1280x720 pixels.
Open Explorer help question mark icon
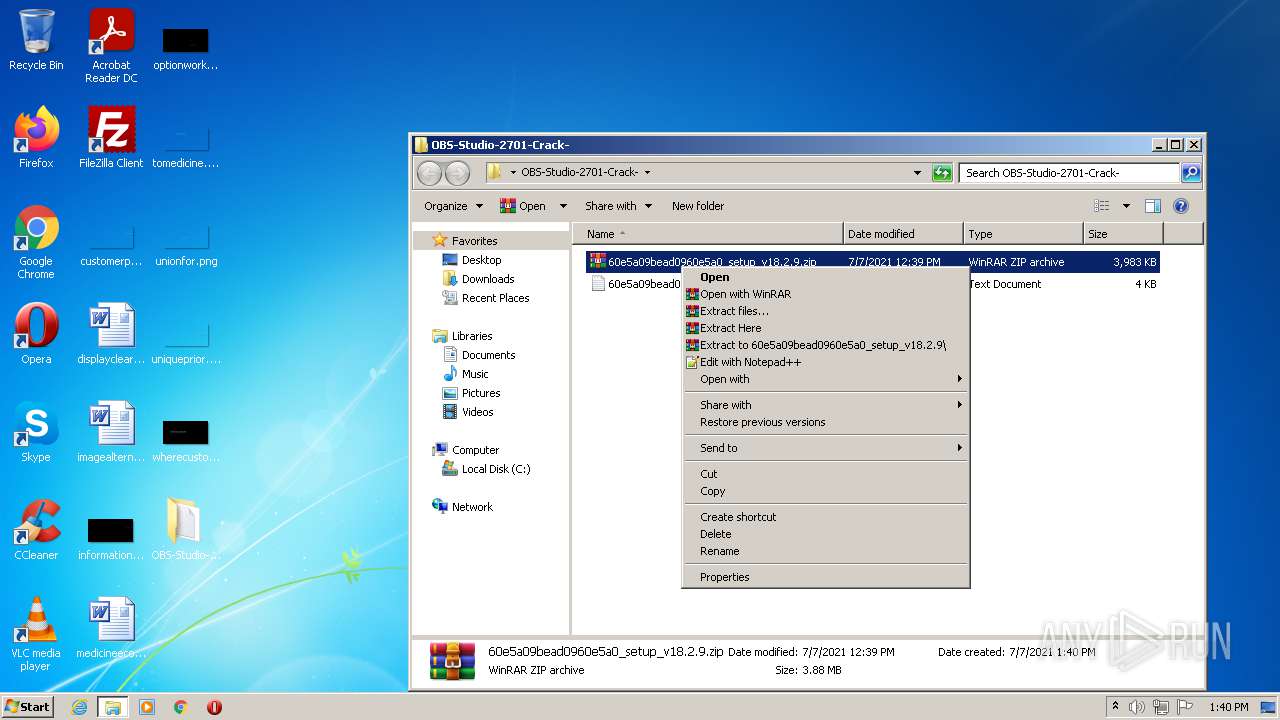[x=1180, y=206]
